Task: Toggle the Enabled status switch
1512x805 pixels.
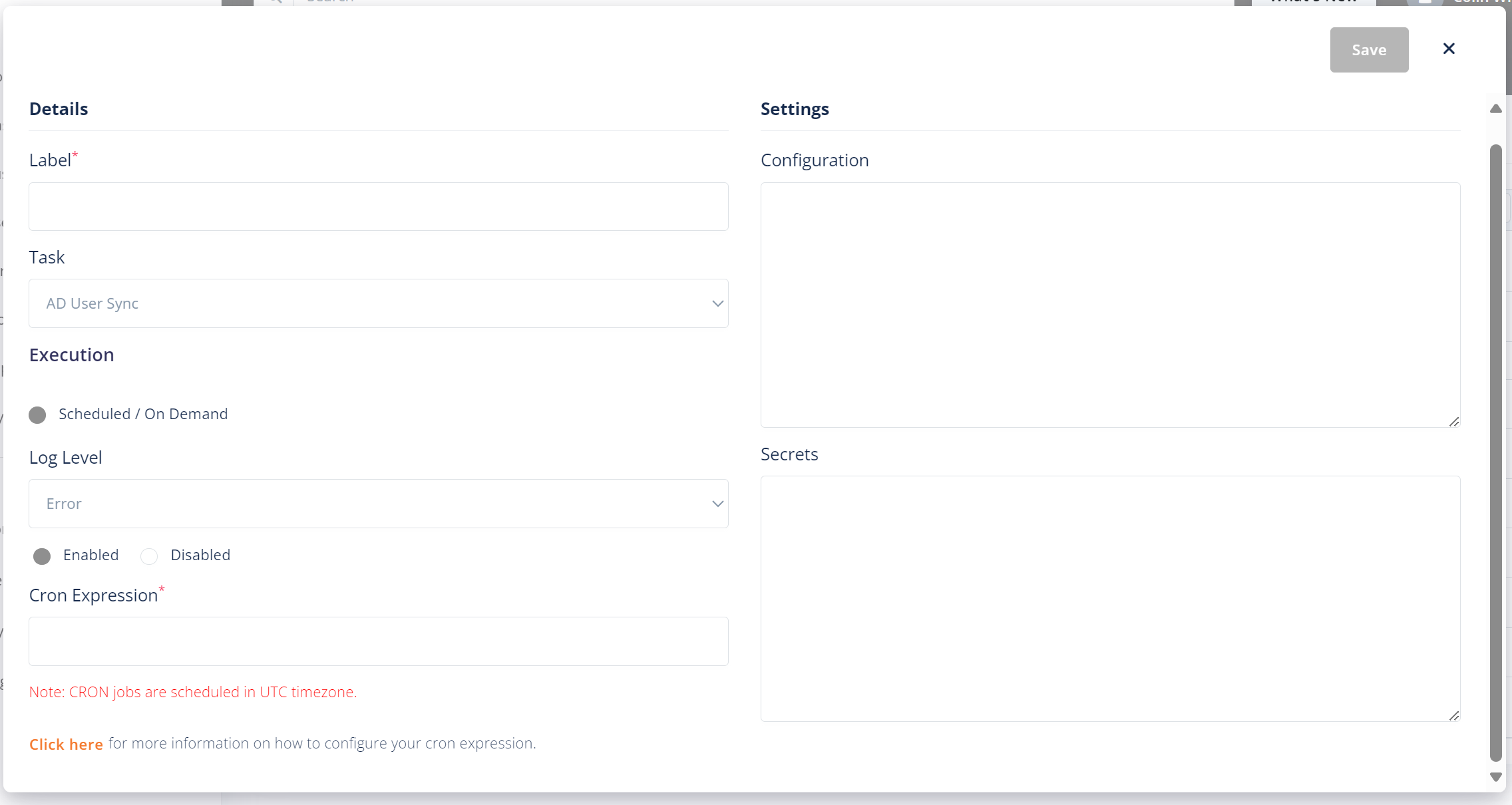Action: coord(43,555)
